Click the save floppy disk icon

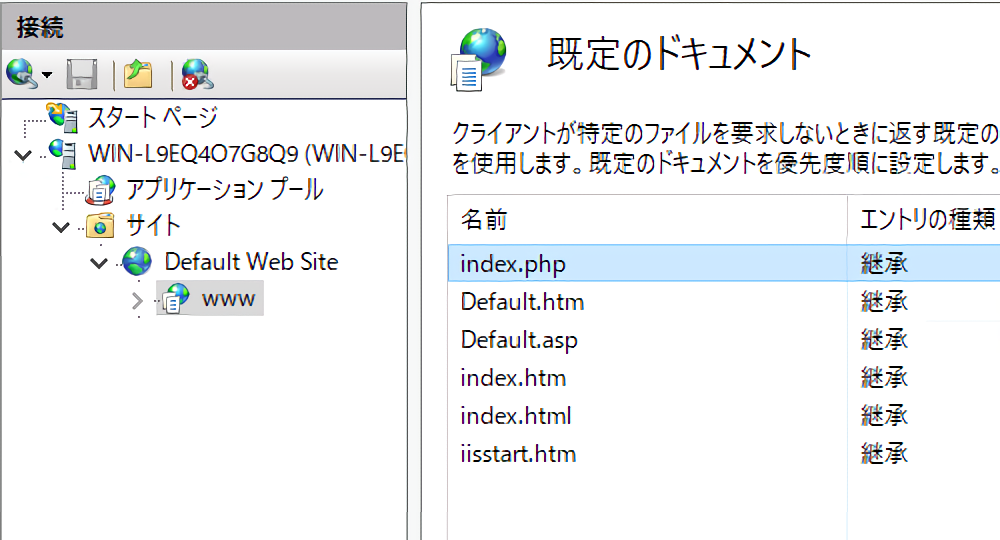pyautogui.click(x=82, y=74)
